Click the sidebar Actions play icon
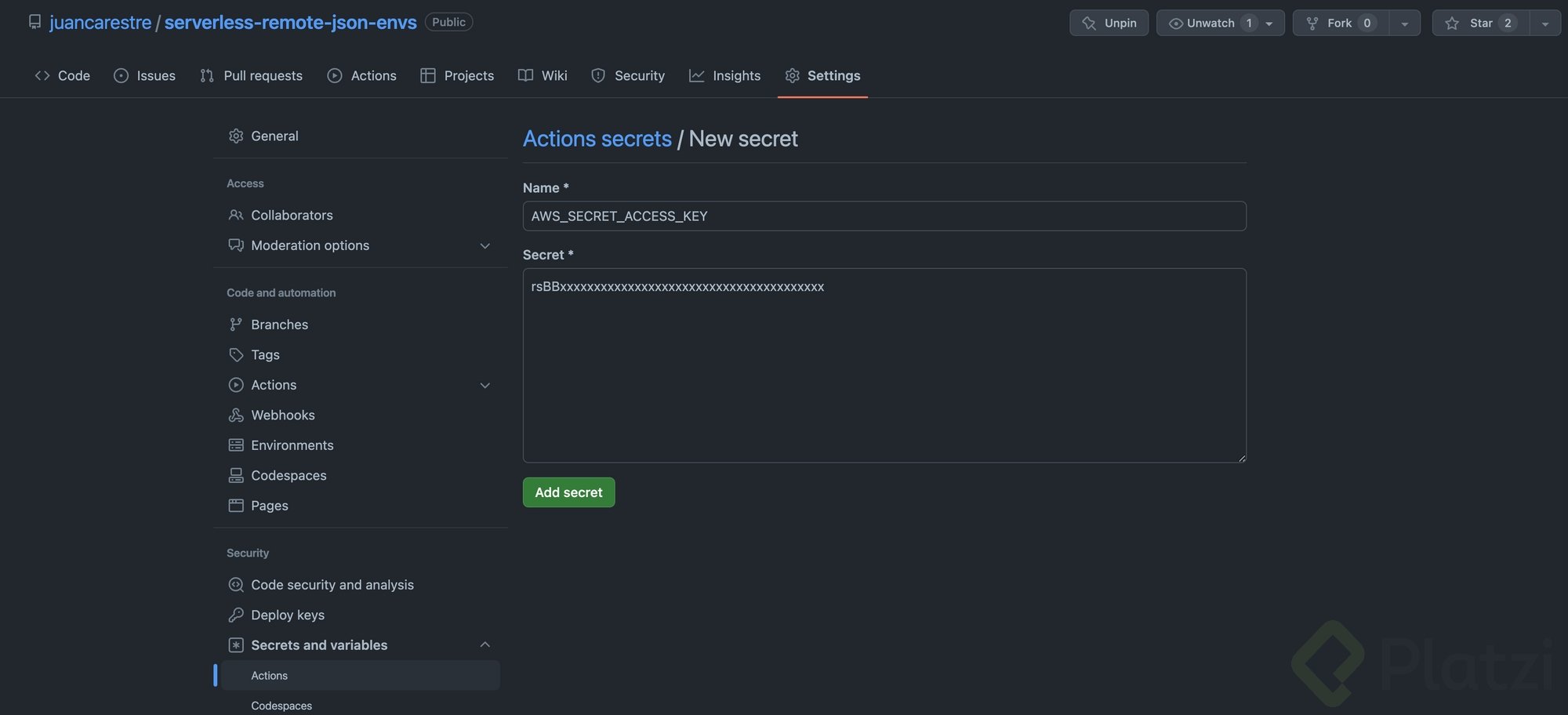Viewport: 1568px width, 715px height. pyautogui.click(x=236, y=385)
